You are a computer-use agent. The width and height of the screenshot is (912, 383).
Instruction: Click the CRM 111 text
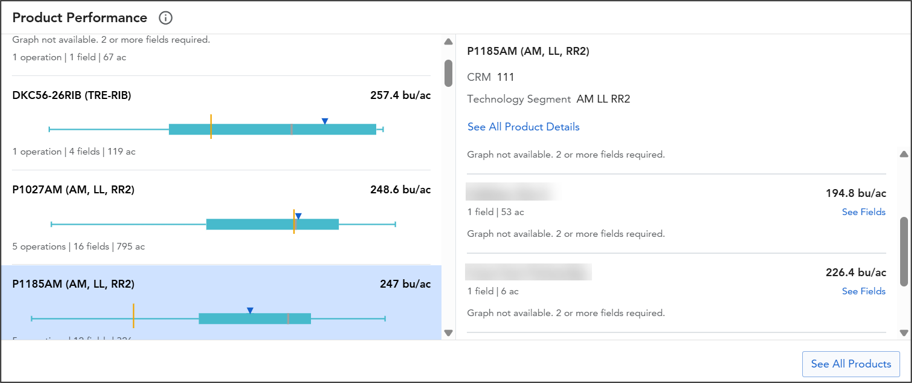[491, 77]
